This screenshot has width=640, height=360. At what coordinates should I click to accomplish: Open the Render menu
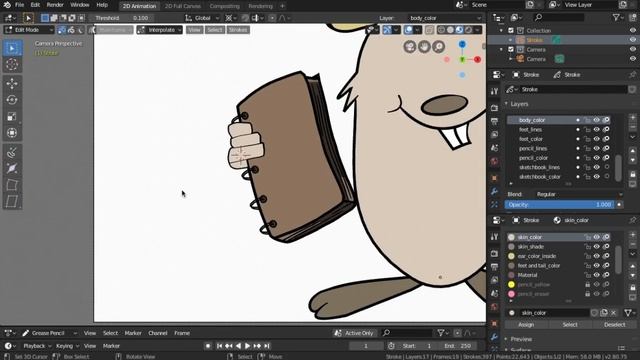(55, 5)
